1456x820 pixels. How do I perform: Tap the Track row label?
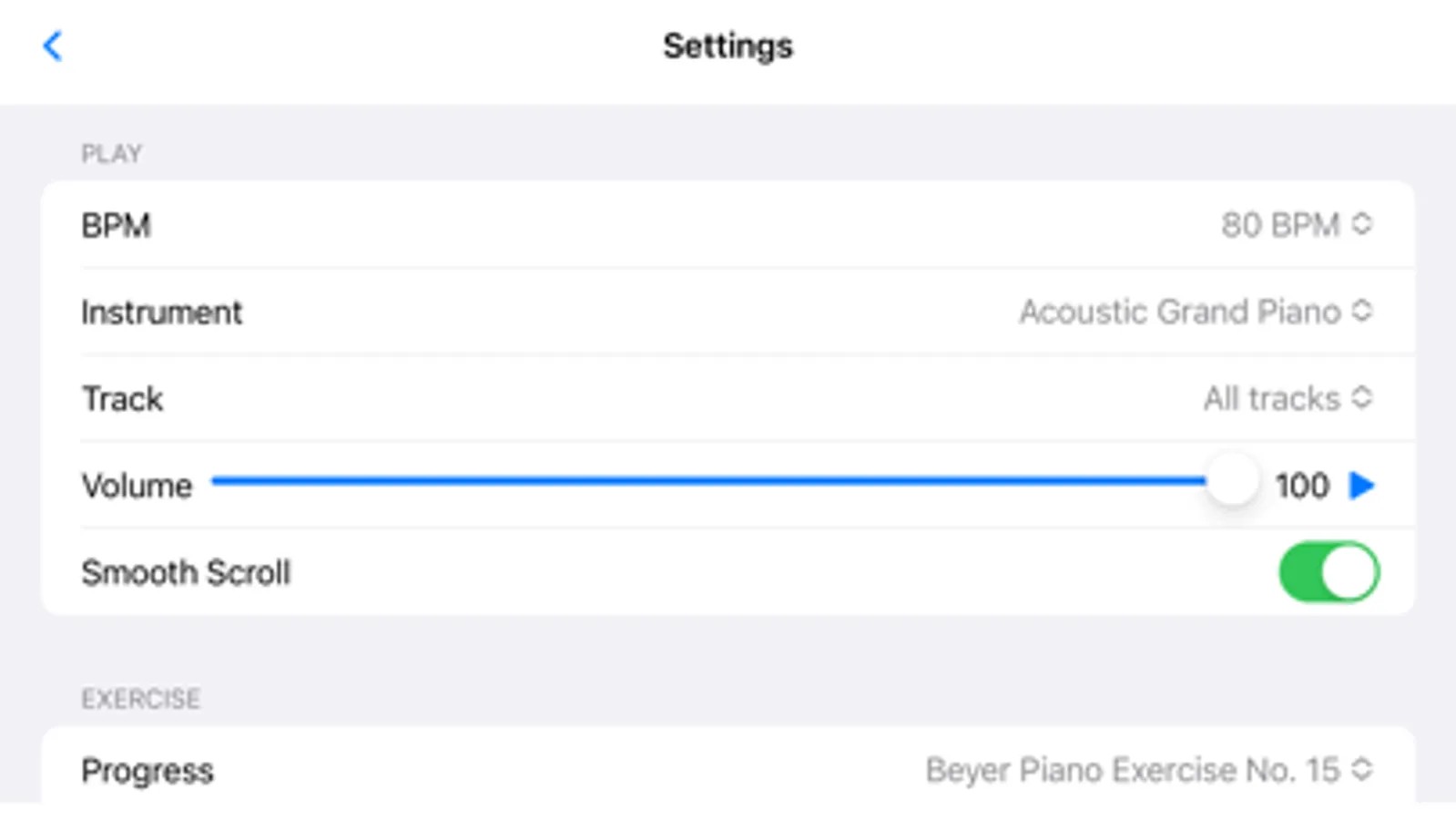[122, 399]
